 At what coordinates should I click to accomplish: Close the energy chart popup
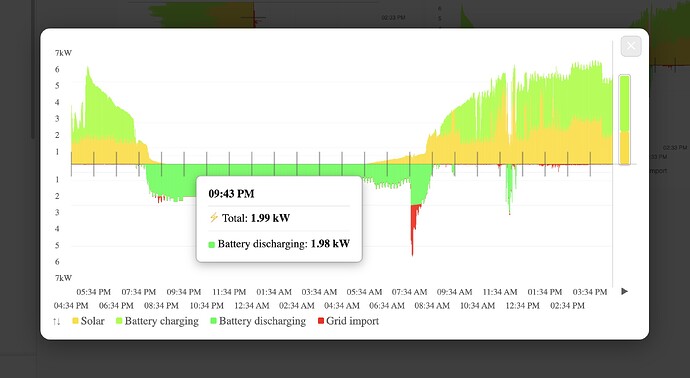click(631, 46)
